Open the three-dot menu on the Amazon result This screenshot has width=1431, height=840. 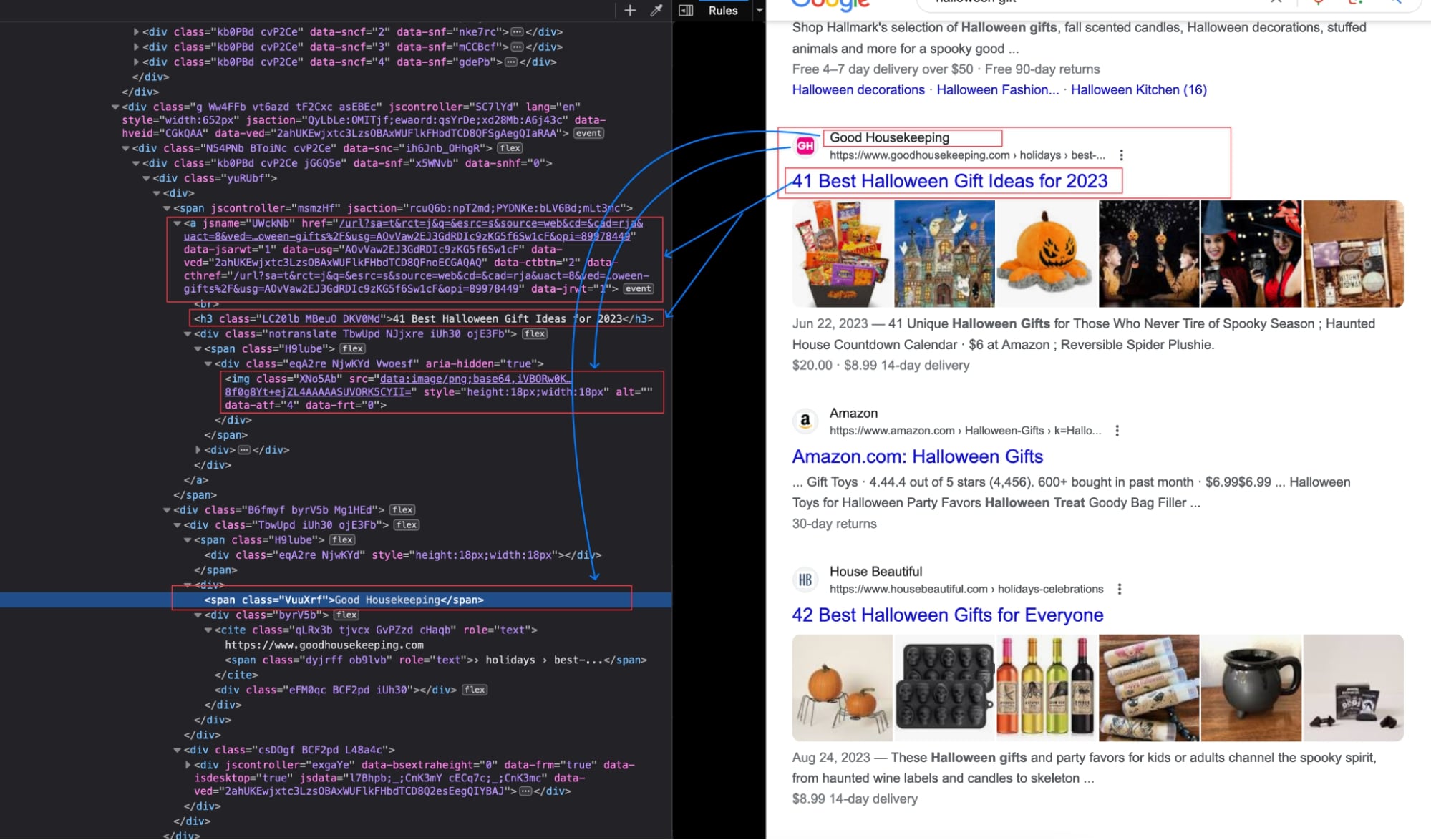[x=1118, y=431]
